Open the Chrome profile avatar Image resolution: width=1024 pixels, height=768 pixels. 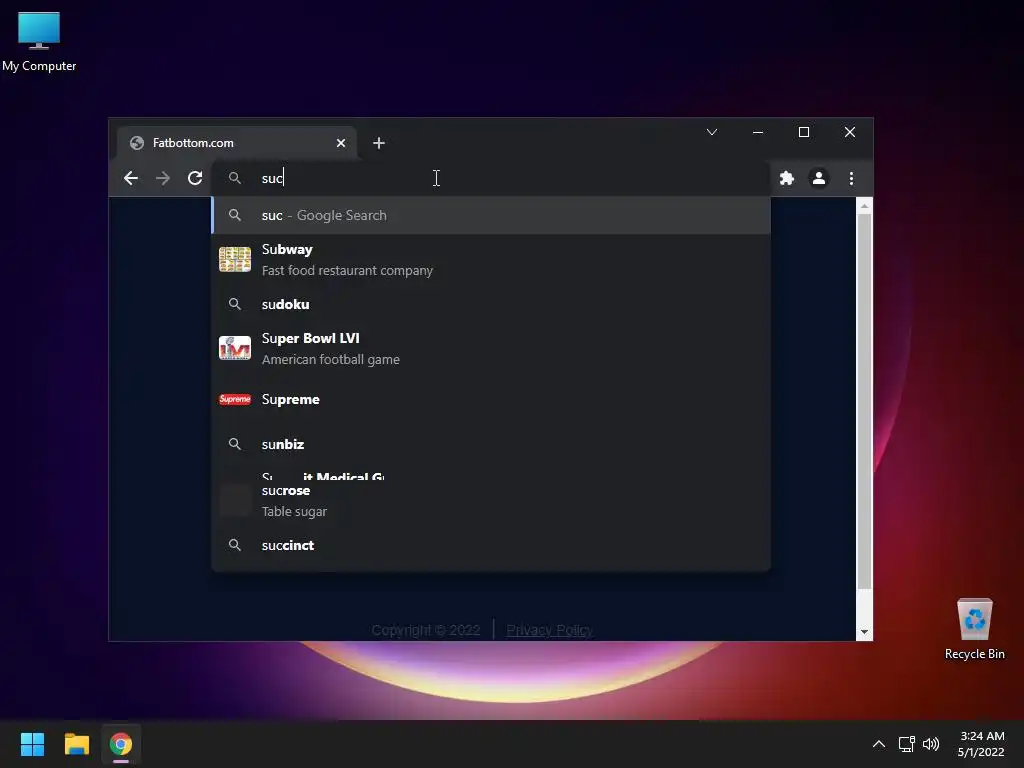click(x=818, y=178)
